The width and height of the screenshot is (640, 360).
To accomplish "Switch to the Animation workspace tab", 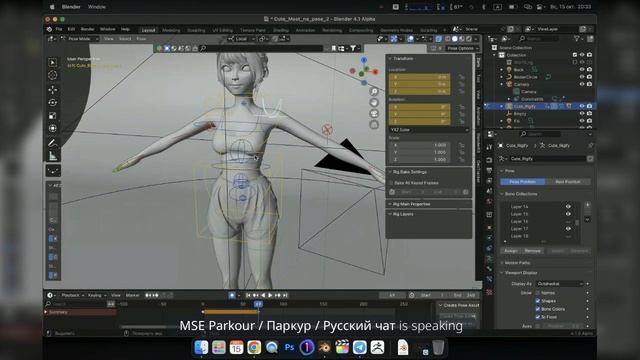I will tap(305, 30).
